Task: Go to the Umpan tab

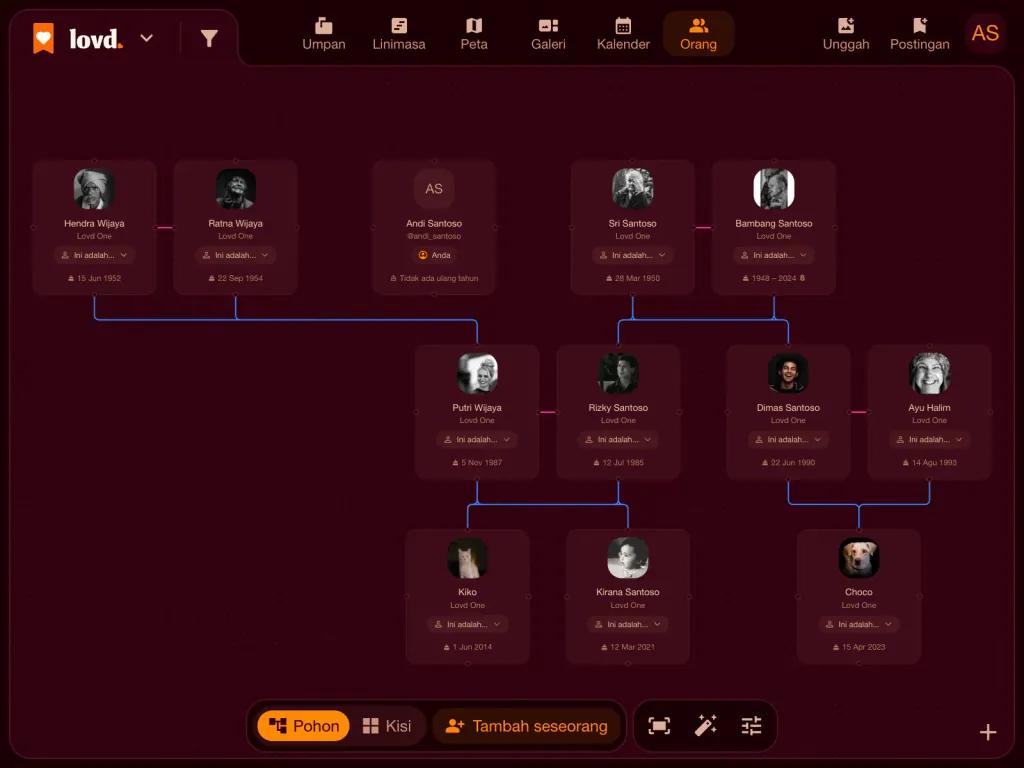Action: pos(324,34)
